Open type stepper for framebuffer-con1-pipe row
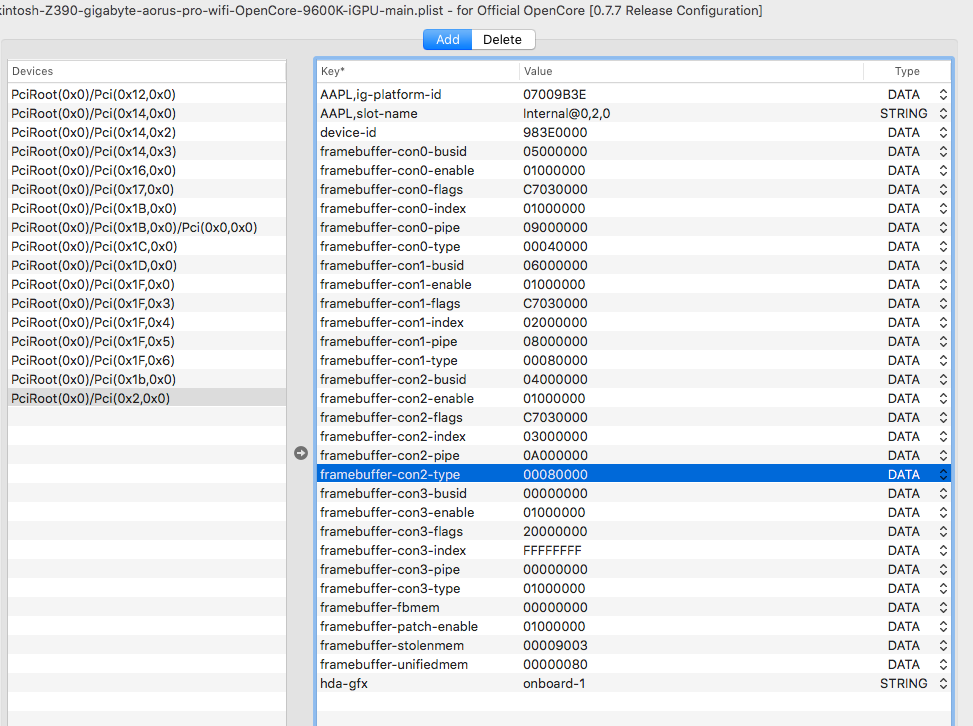The height and width of the screenshot is (726, 973). (943, 341)
